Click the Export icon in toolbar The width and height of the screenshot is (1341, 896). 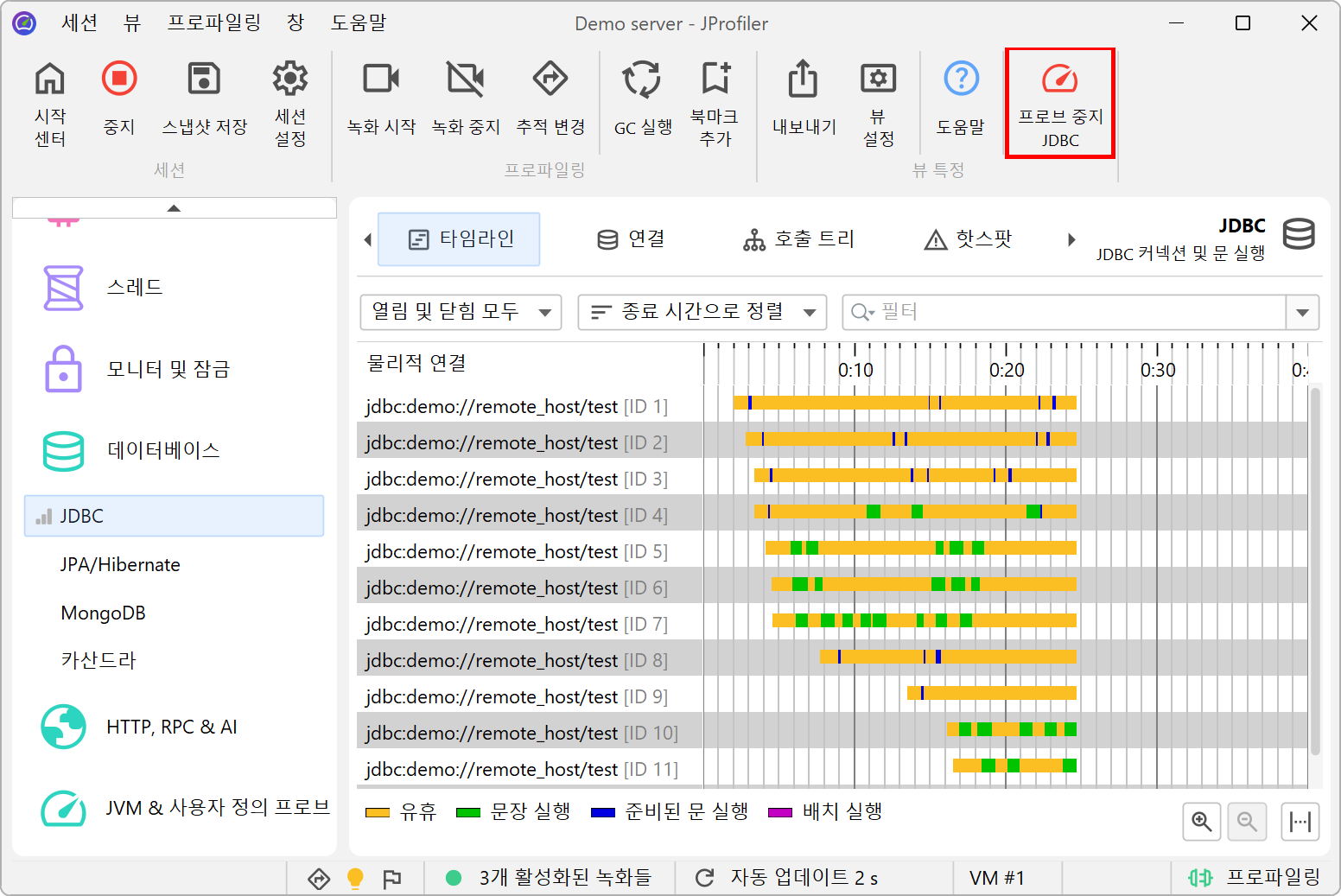(803, 79)
